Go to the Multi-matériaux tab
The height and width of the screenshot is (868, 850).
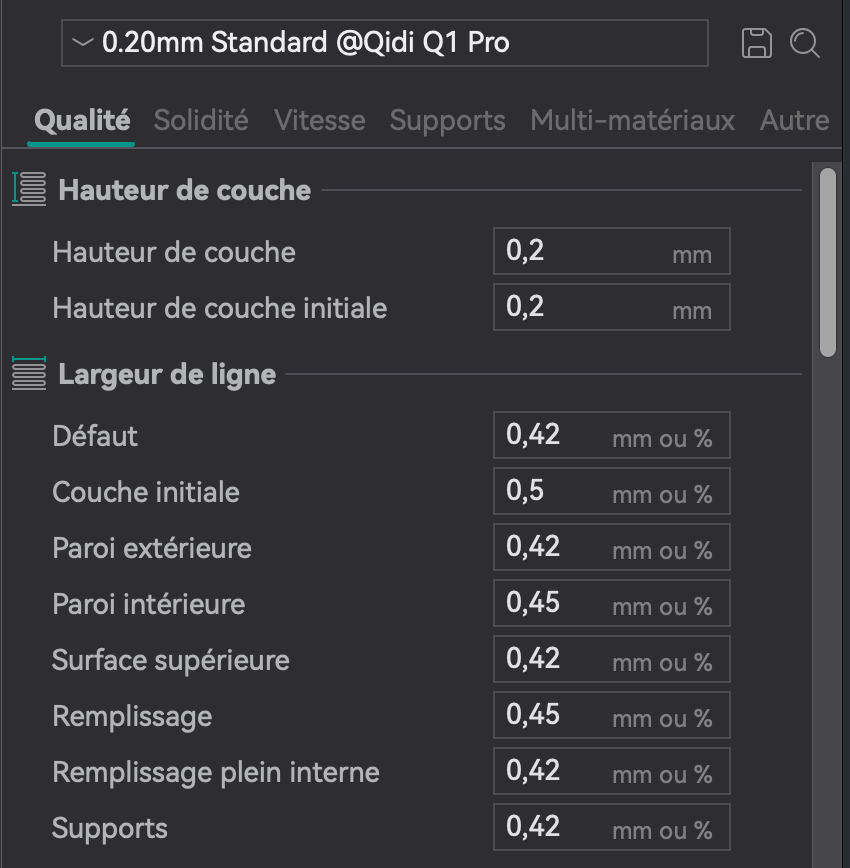point(632,120)
